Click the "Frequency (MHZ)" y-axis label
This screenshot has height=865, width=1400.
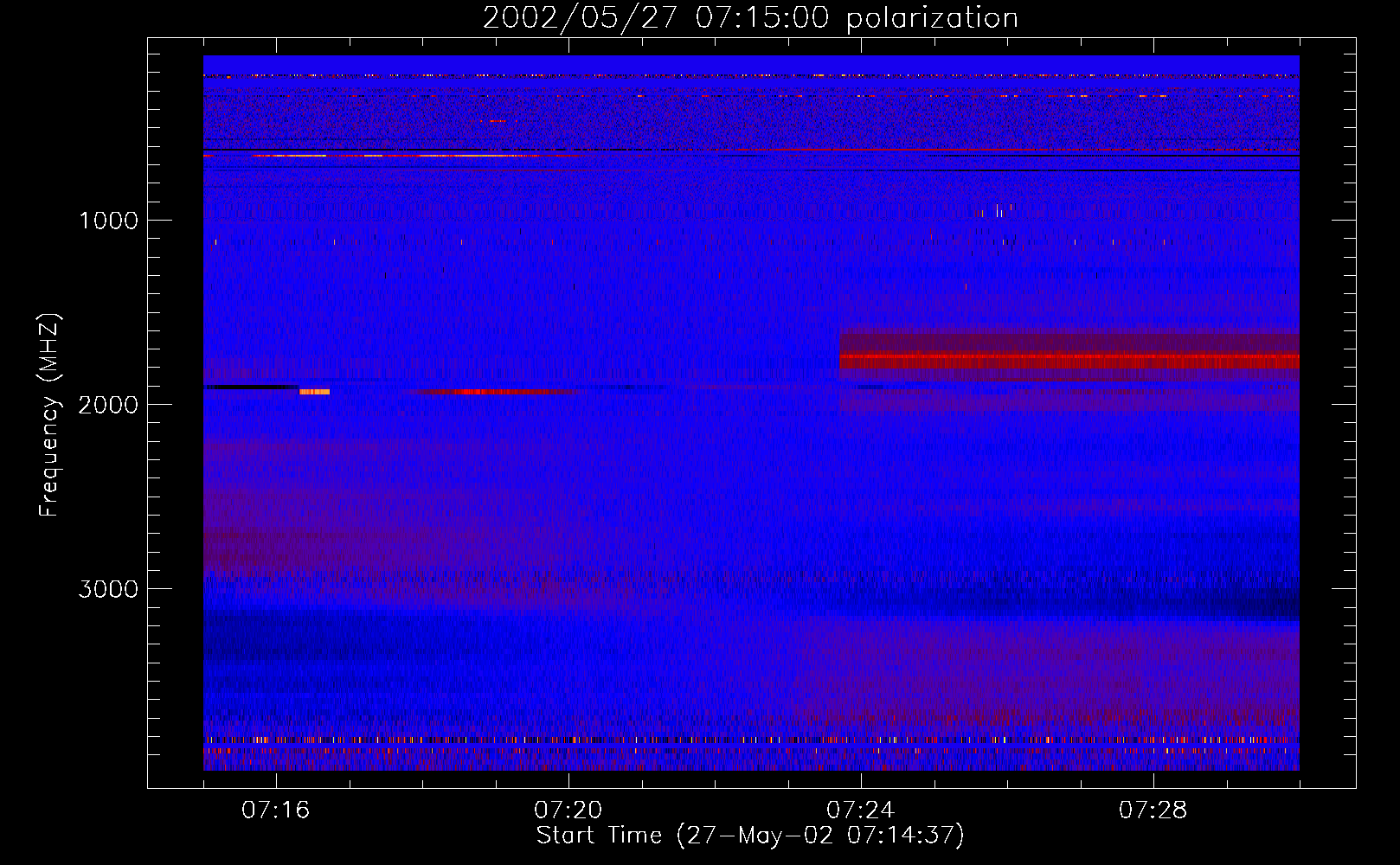(x=50, y=415)
